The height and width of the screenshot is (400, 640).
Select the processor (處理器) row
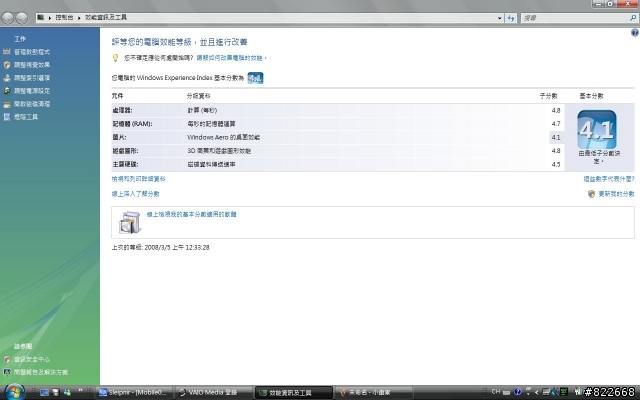click(338, 110)
